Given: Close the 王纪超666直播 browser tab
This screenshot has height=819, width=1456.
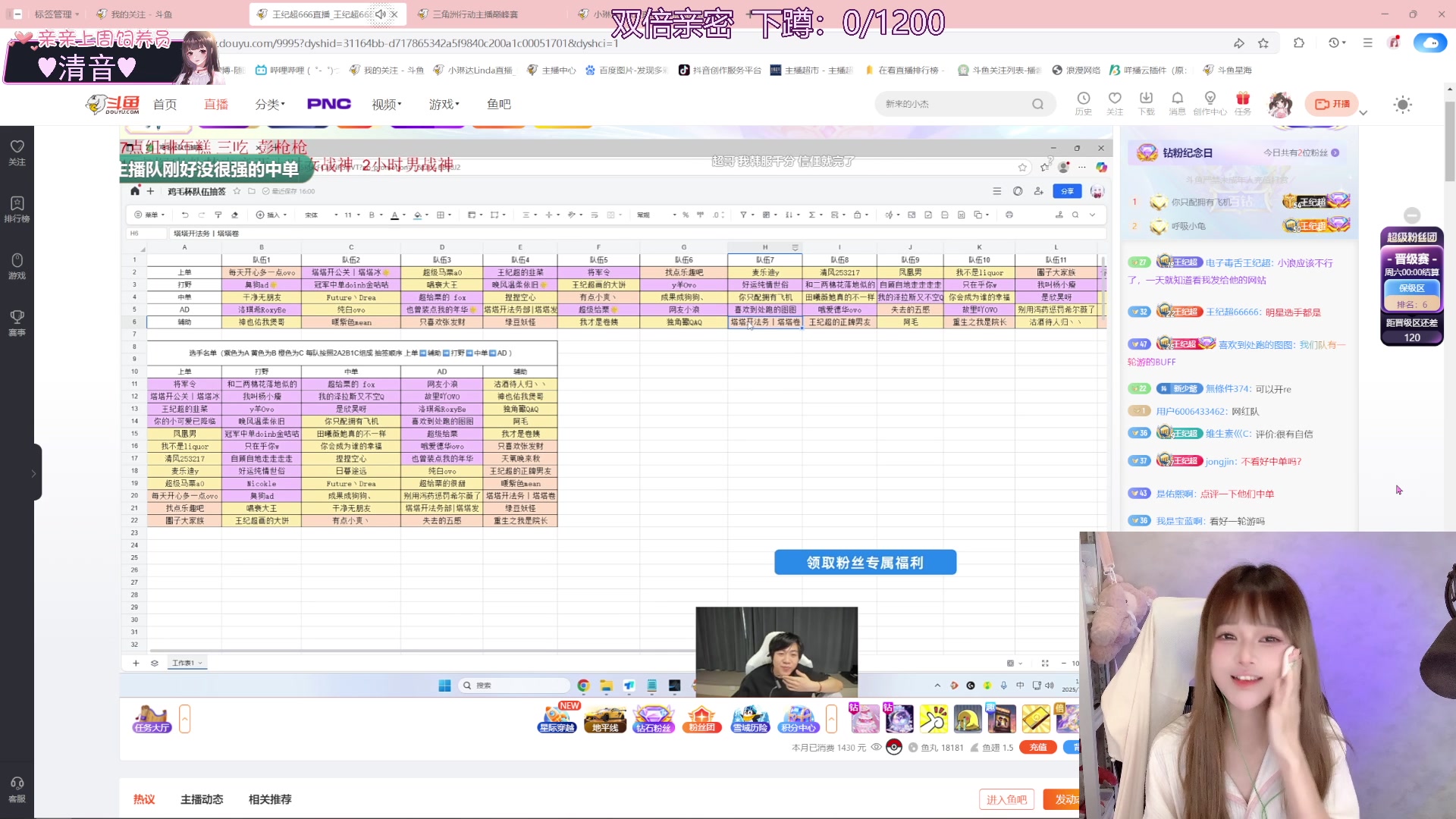Looking at the screenshot, I should pos(394,14).
